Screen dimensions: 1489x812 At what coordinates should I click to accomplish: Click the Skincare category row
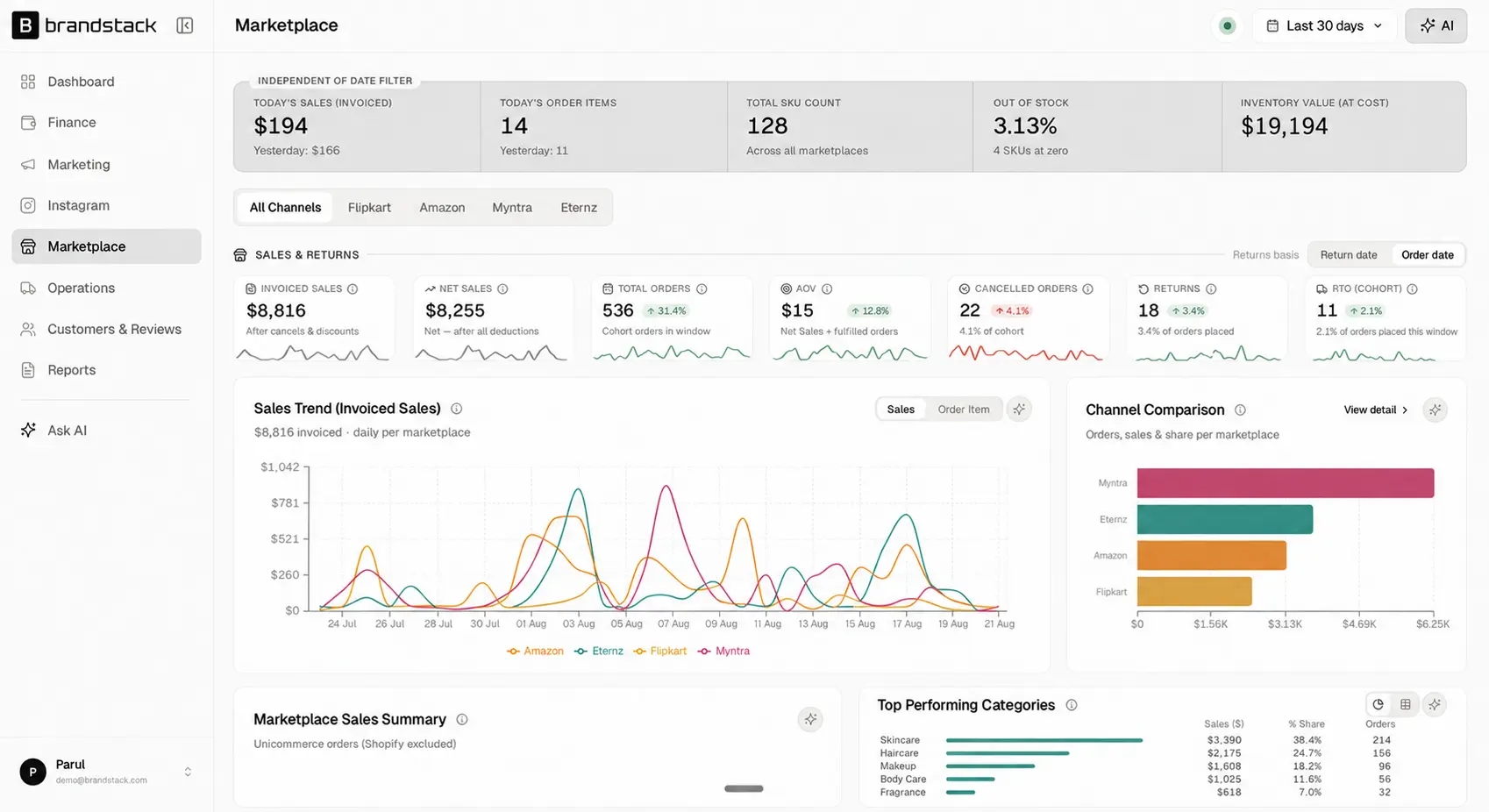1138,740
